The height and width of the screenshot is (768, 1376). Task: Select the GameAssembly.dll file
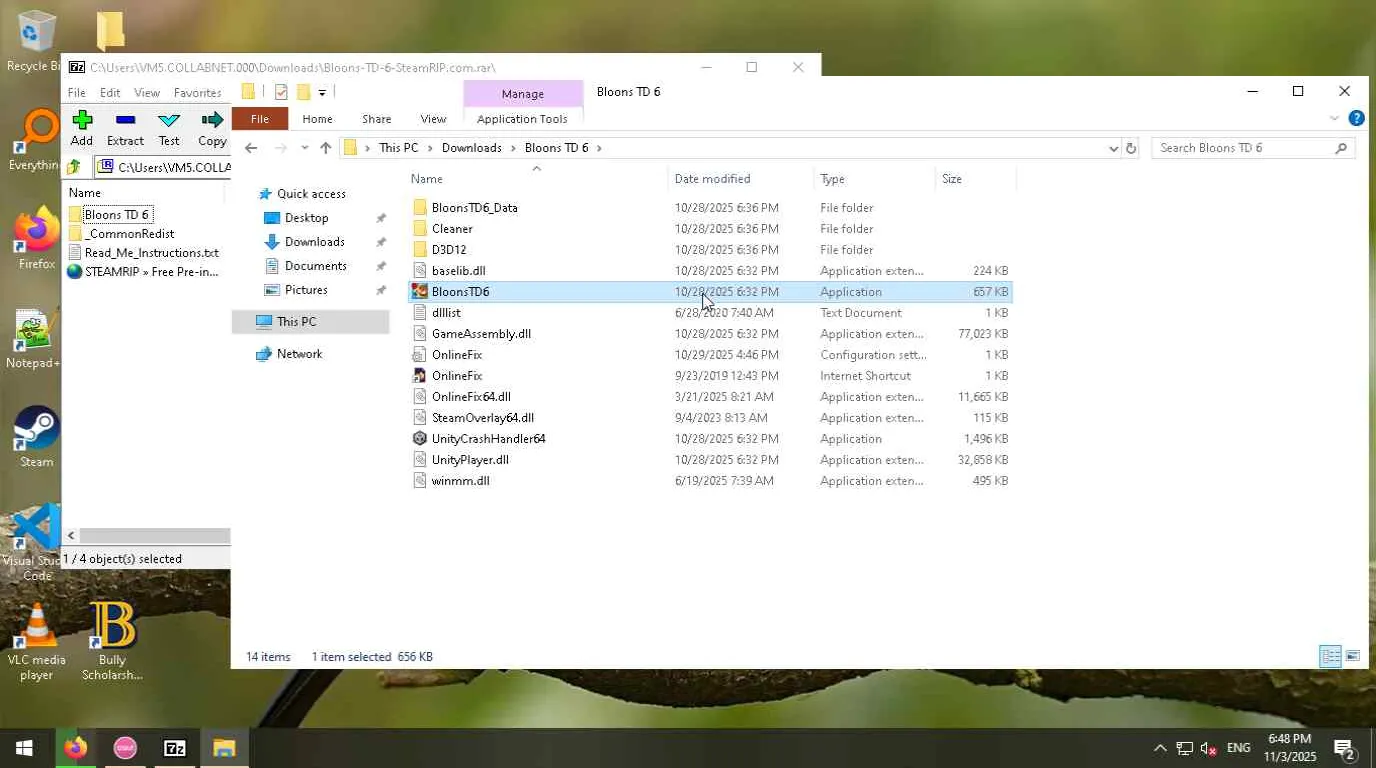click(x=710, y=334)
